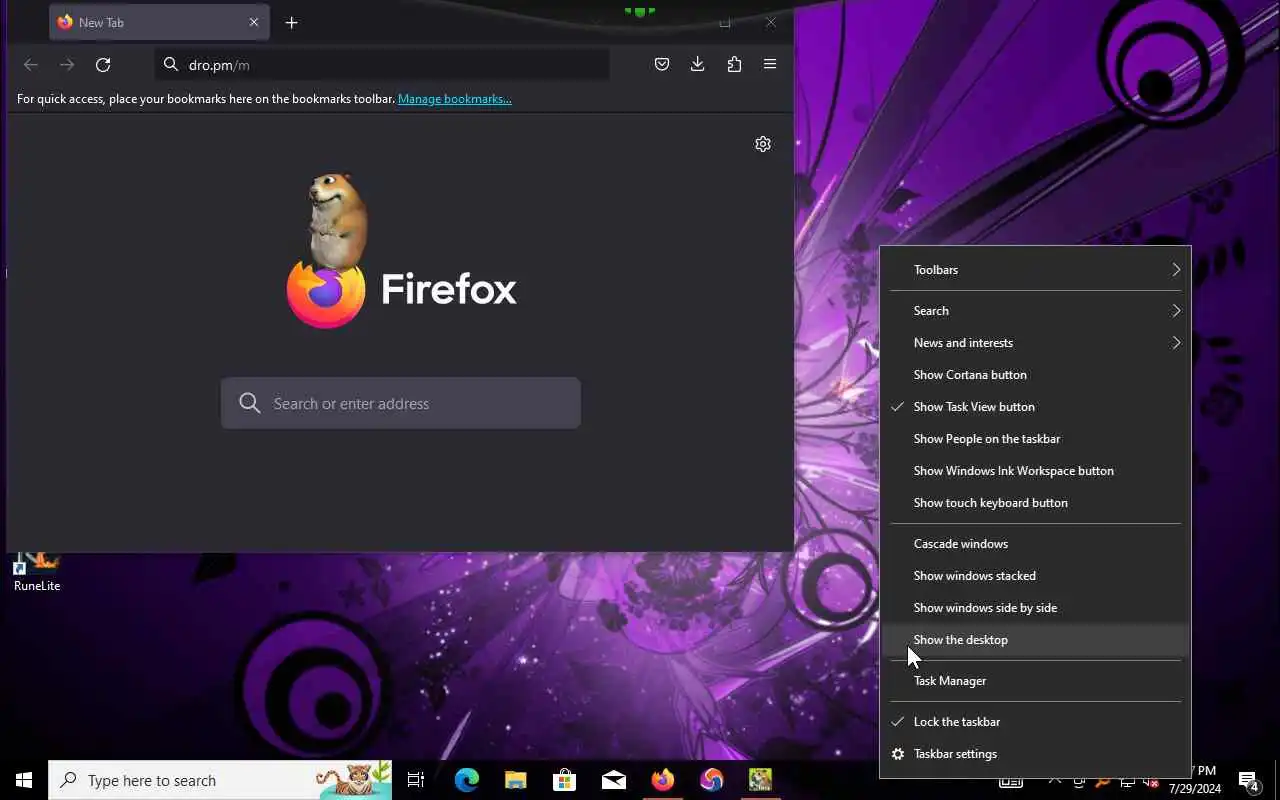
Task: Open the New Tab personalize gear
Action: 763,144
